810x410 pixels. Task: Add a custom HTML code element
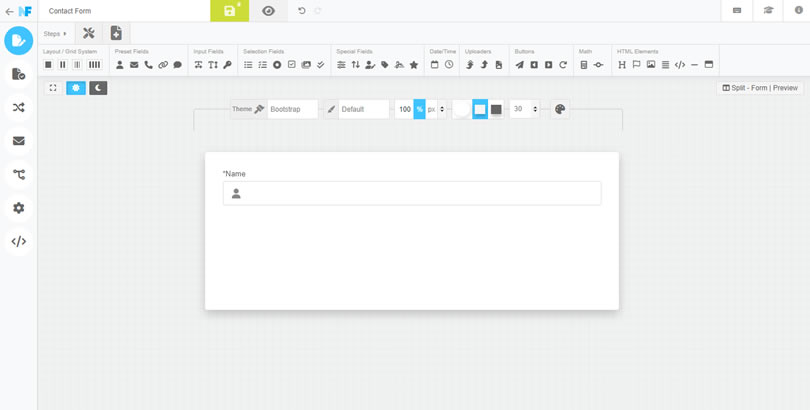point(680,65)
